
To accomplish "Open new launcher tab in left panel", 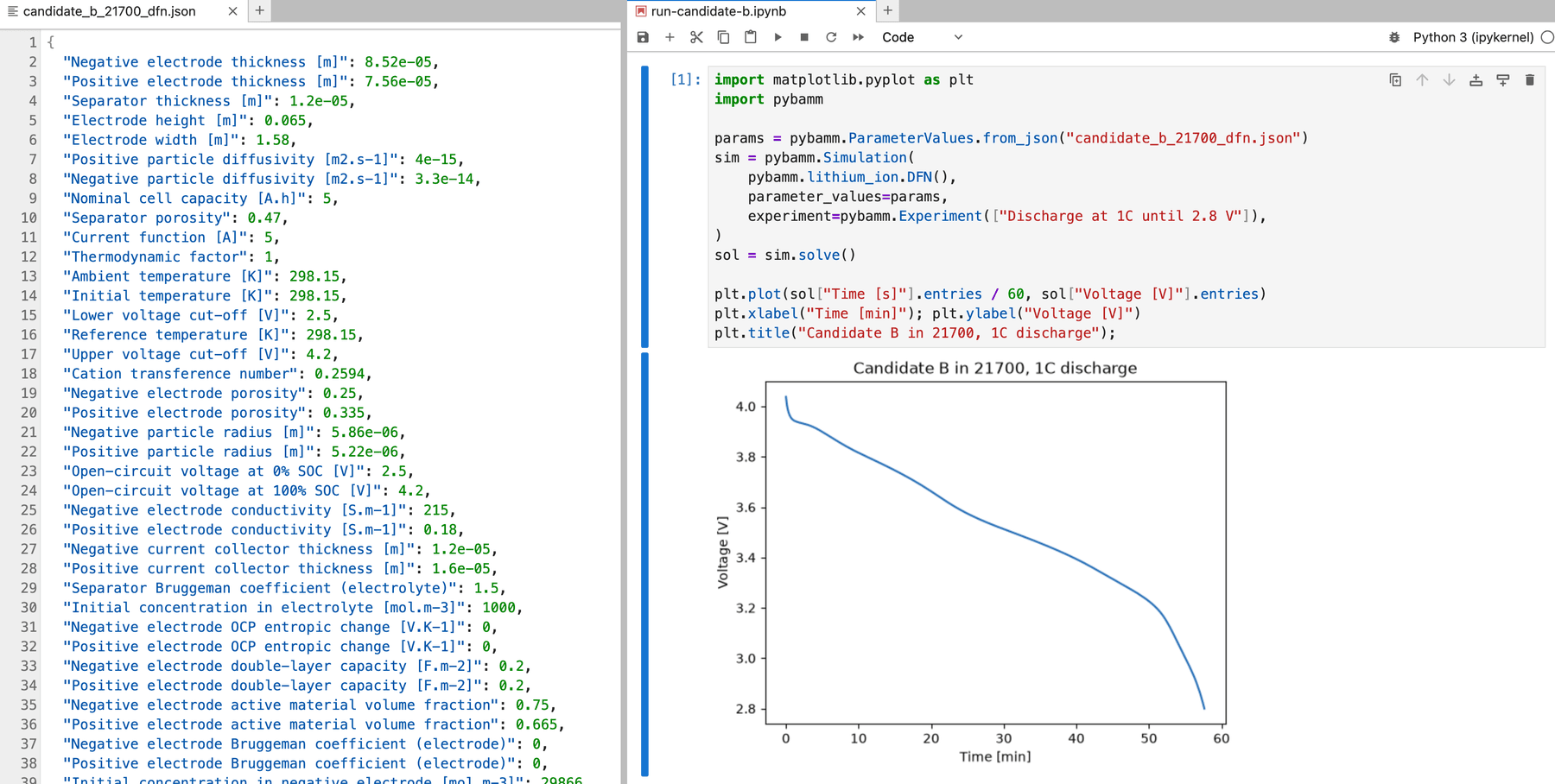I will tap(259, 10).
